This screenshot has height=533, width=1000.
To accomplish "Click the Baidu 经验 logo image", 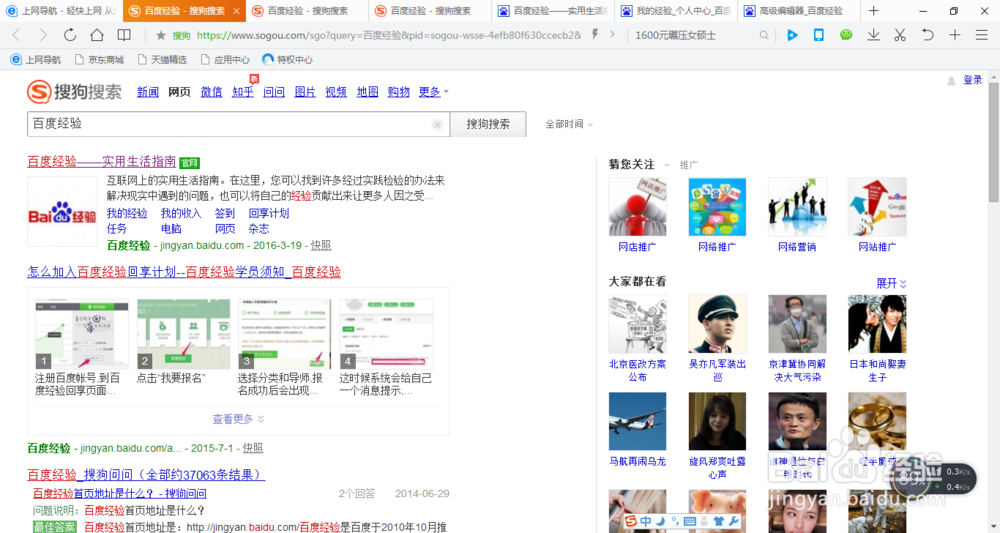I will pyautogui.click(x=62, y=212).
